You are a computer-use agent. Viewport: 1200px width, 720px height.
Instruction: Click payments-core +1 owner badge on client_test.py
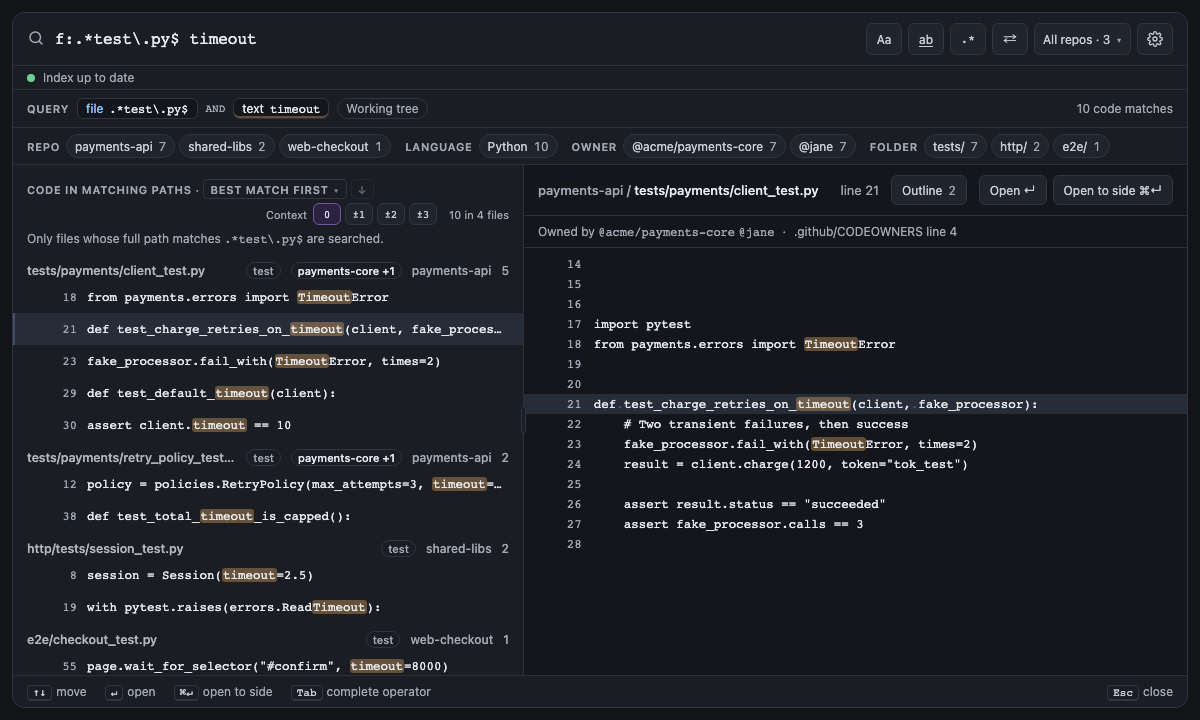tap(347, 271)
